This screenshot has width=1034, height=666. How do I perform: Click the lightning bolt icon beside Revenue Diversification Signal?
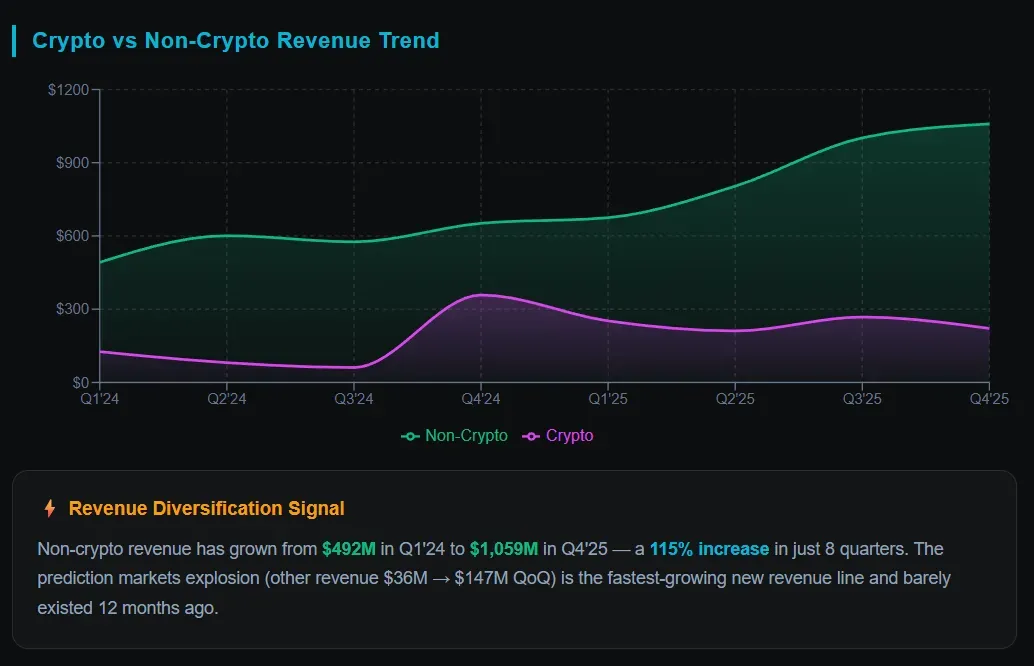[x=50, y=509]
